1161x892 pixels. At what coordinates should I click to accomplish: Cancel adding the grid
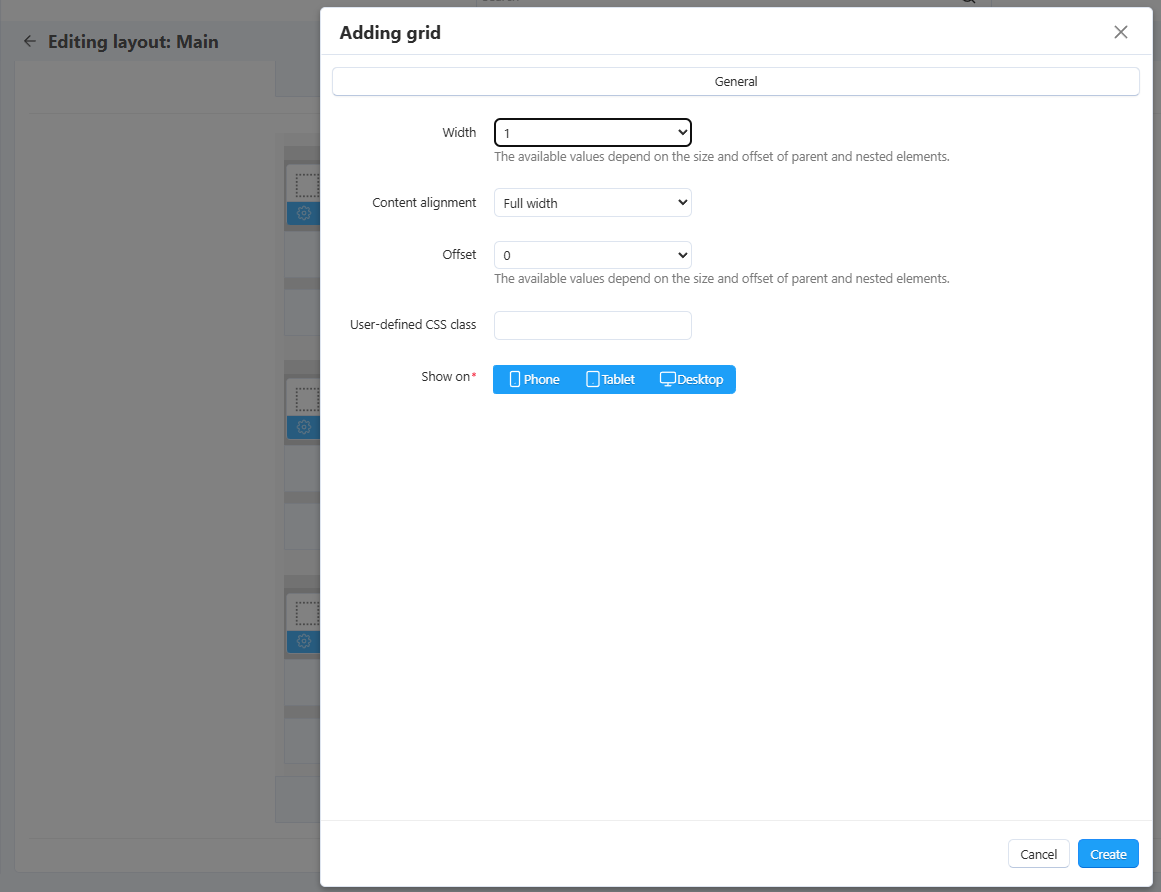(x=1038, y=854)
